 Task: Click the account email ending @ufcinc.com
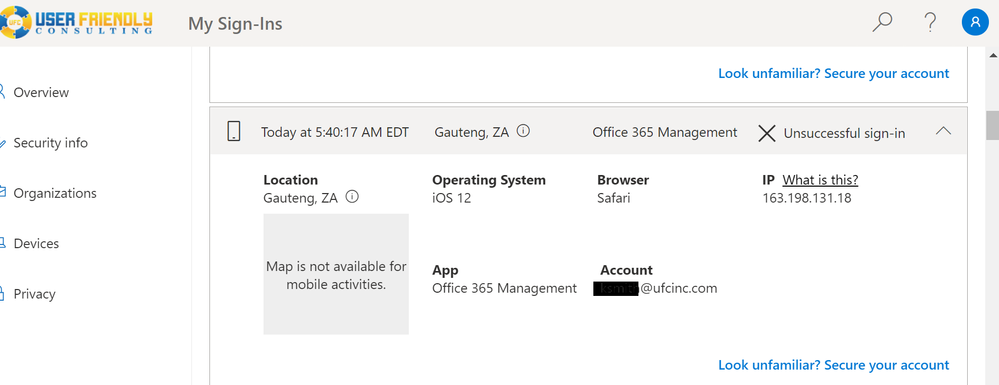[655, 288]
